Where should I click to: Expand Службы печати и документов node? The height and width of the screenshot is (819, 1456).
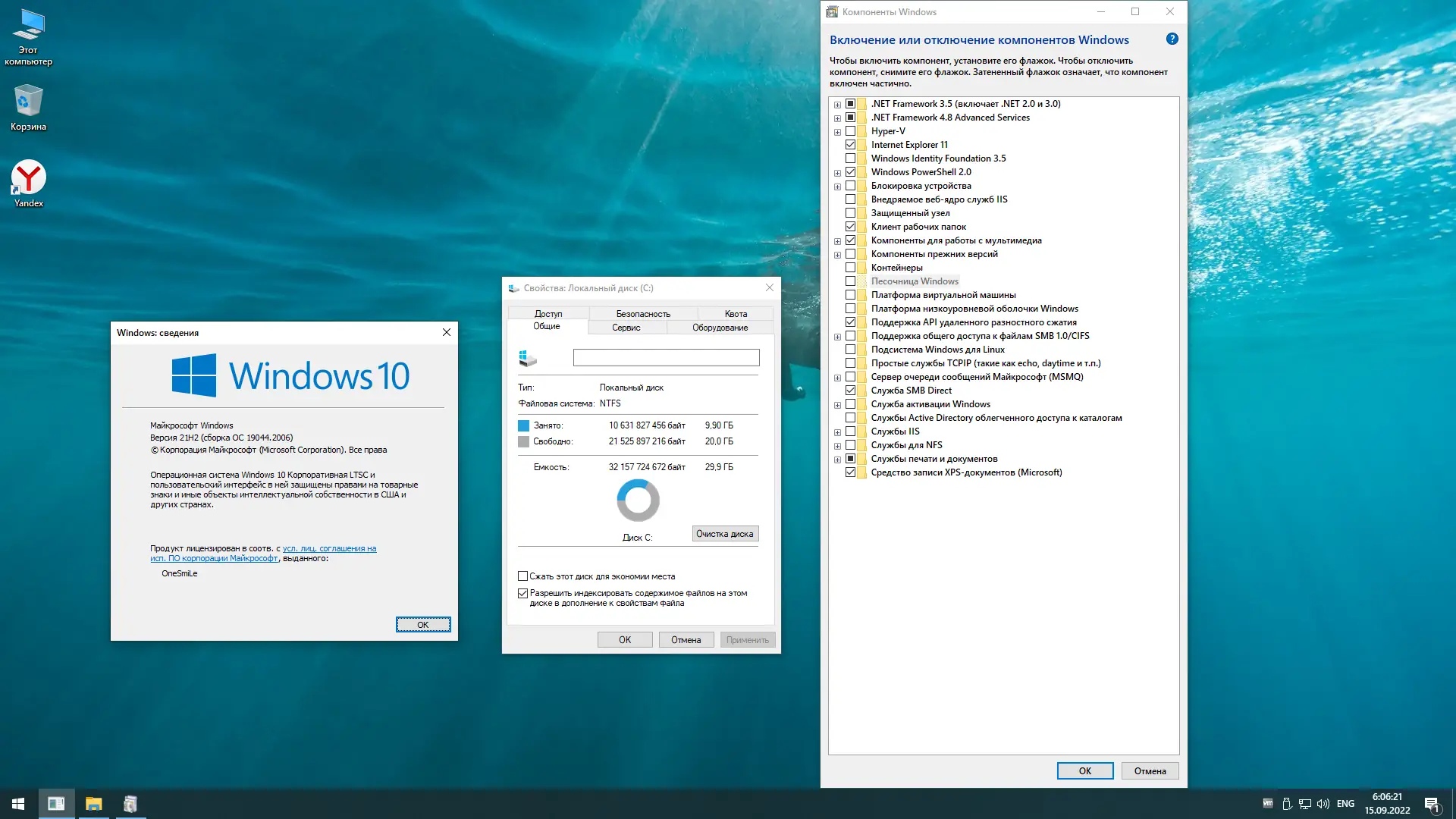[x=837, y=460]
